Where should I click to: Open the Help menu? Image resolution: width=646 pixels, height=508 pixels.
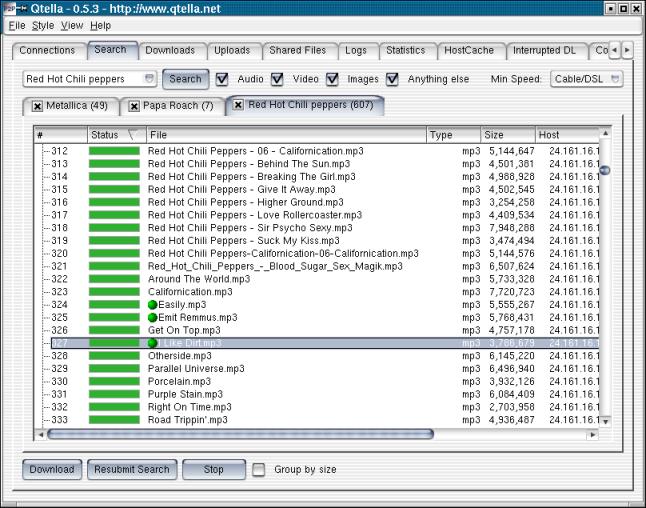click(x=101, y=26)
